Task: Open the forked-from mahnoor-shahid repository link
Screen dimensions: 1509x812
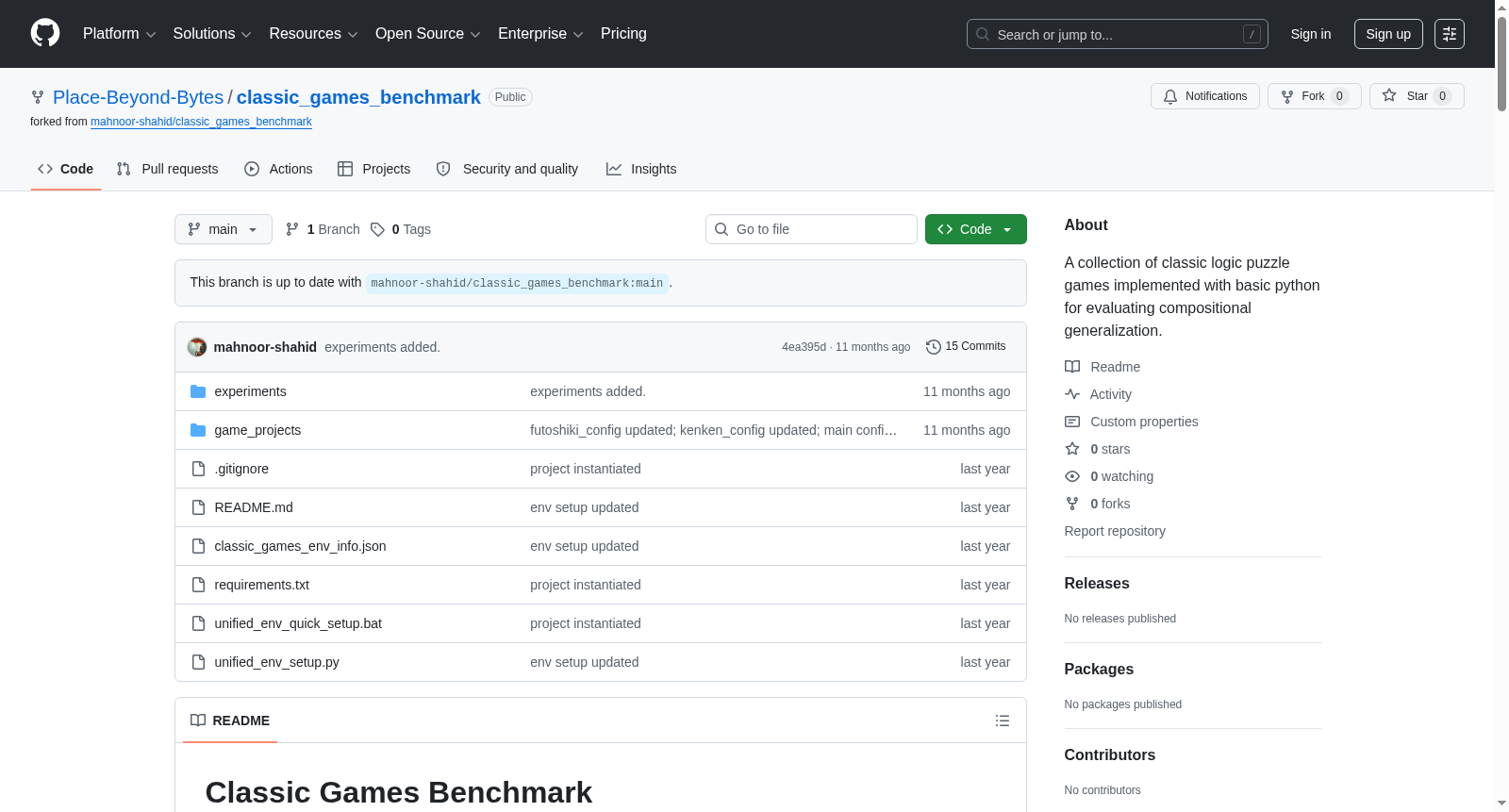Action: pyautogui.click(x=201, y=122)
